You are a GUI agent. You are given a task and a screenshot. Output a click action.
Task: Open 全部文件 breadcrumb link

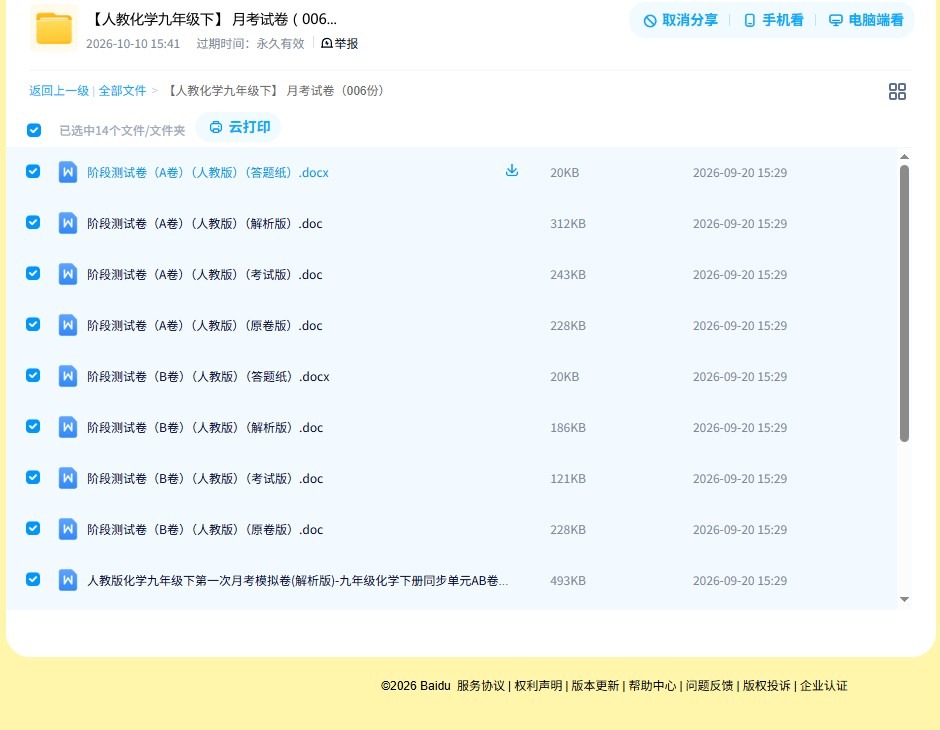(122, 91)
